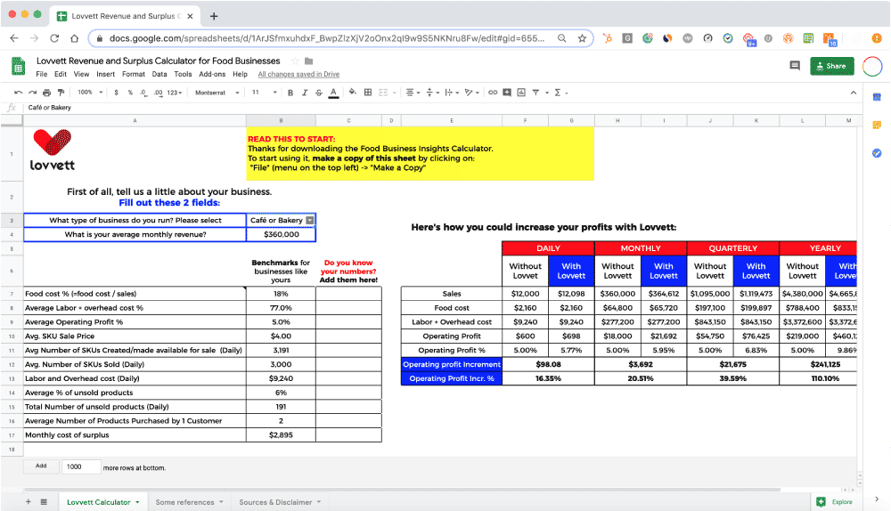This screenshot has width=891, height=511.
Task: Toggle bold formatting
Action: [290, 92]
